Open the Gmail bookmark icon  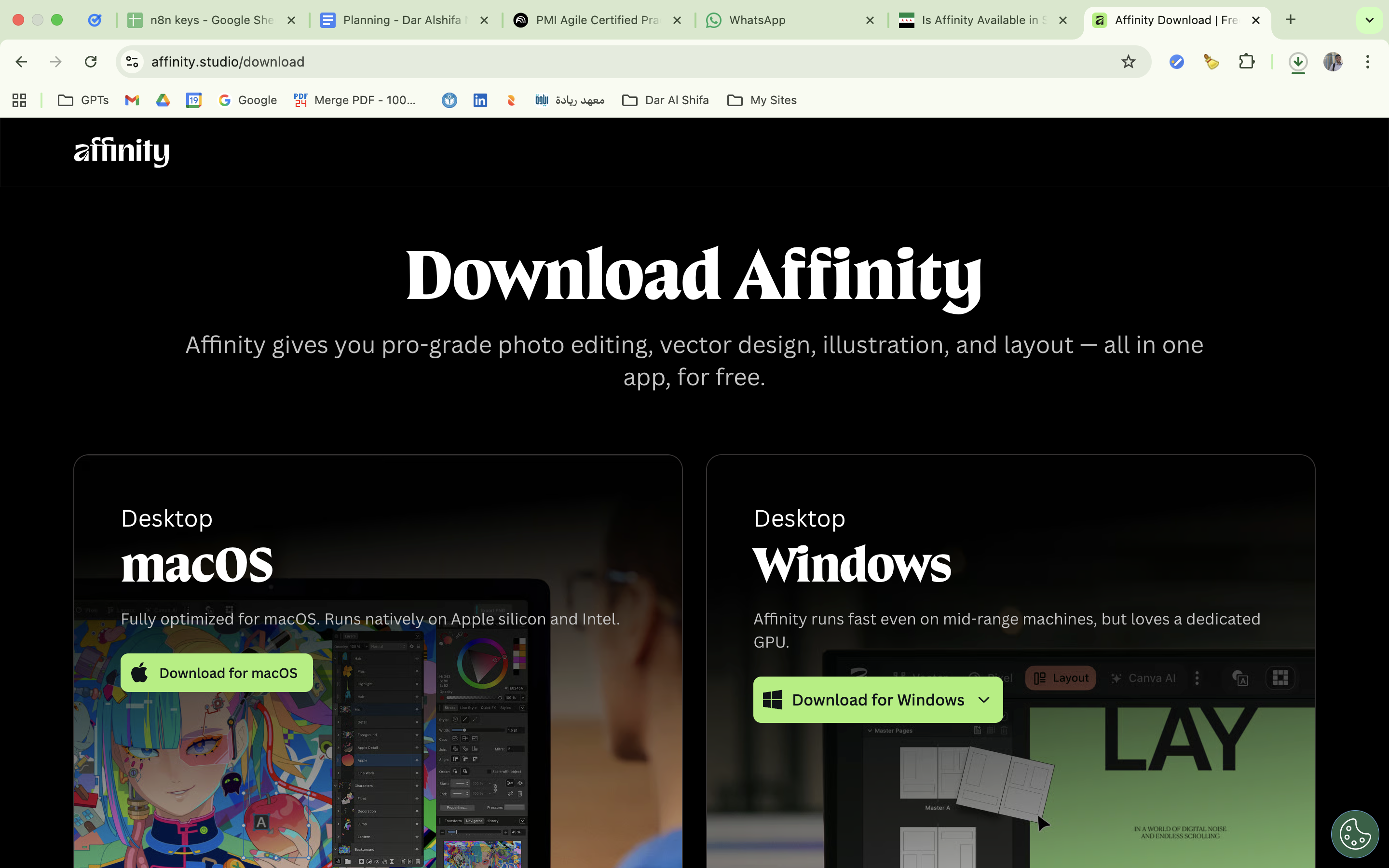click(x=132, y=100)
